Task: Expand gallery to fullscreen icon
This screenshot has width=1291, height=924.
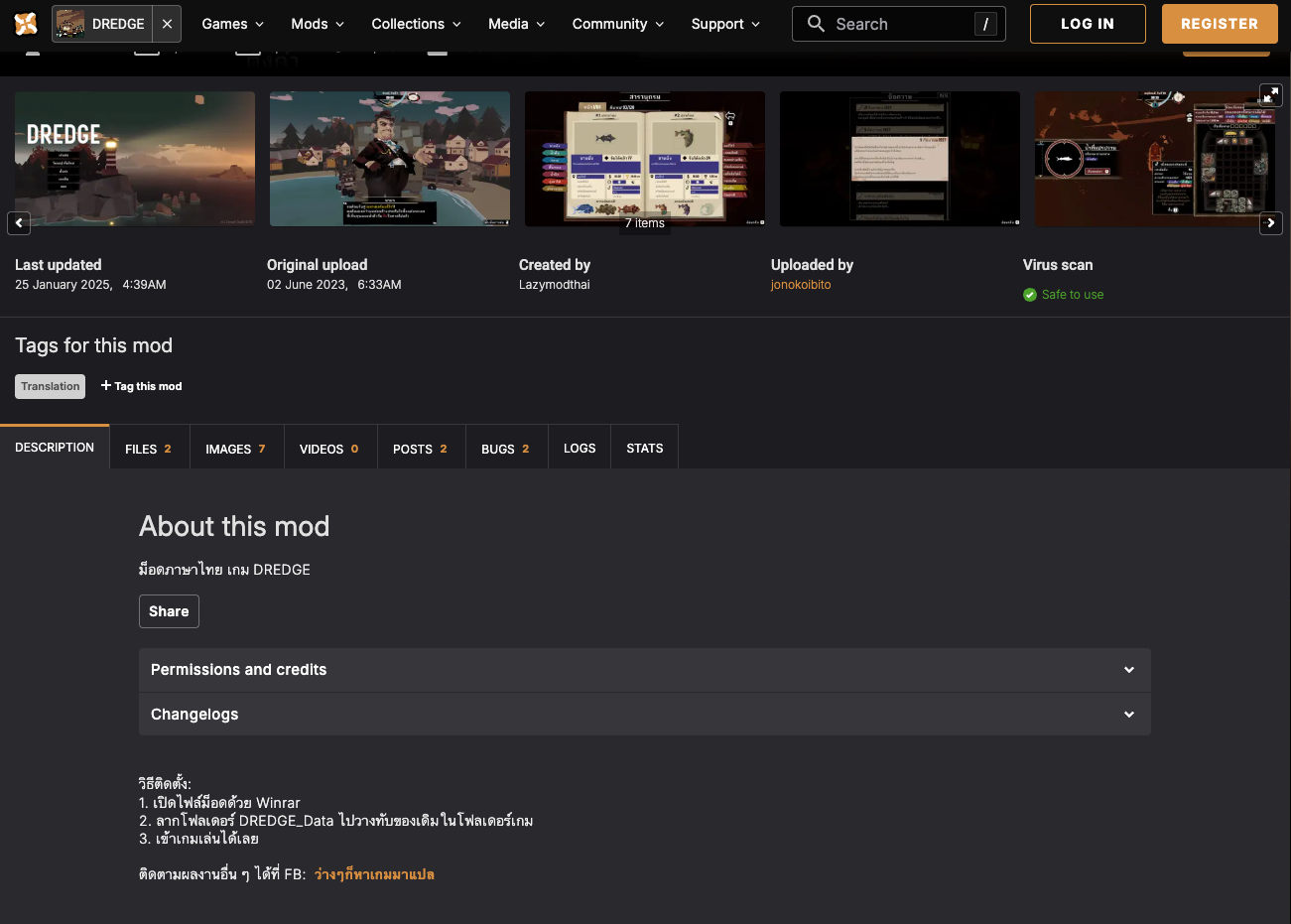Action: [x=1271, y=95]
